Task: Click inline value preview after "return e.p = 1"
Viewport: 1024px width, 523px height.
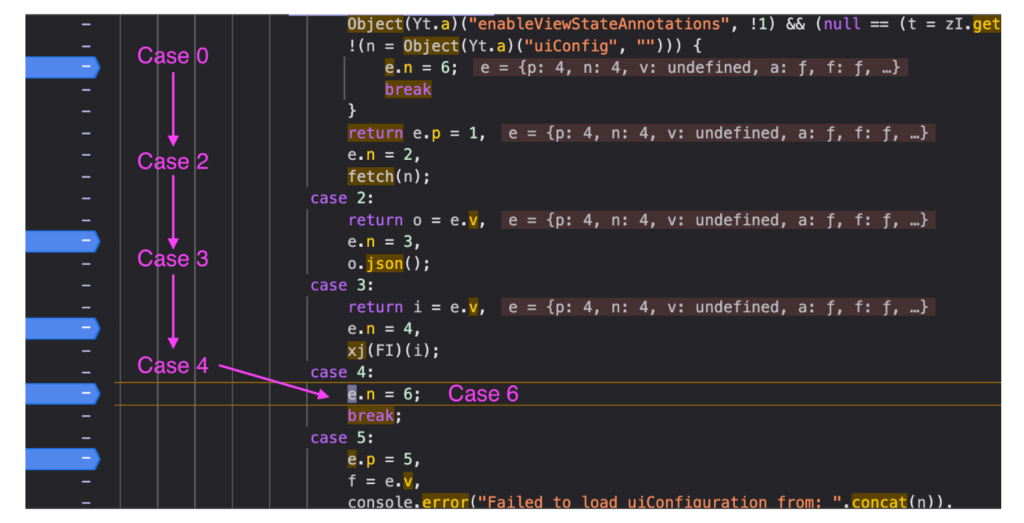Action: (717, 133)
